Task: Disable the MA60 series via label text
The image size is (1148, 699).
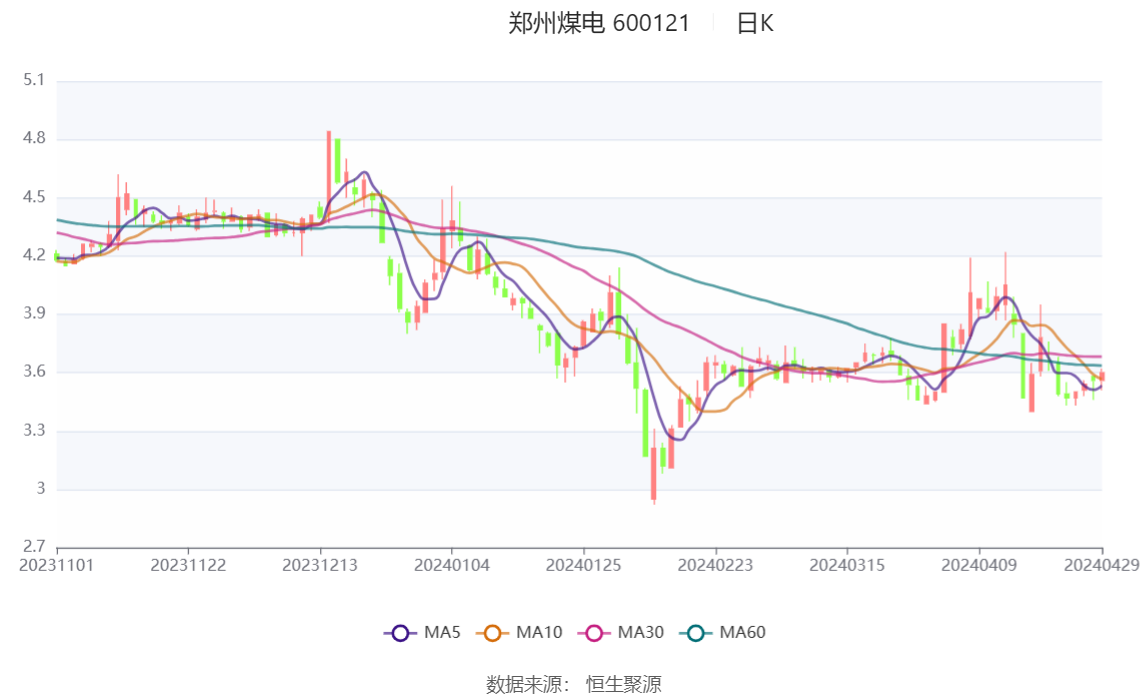Action: [743, 633]
